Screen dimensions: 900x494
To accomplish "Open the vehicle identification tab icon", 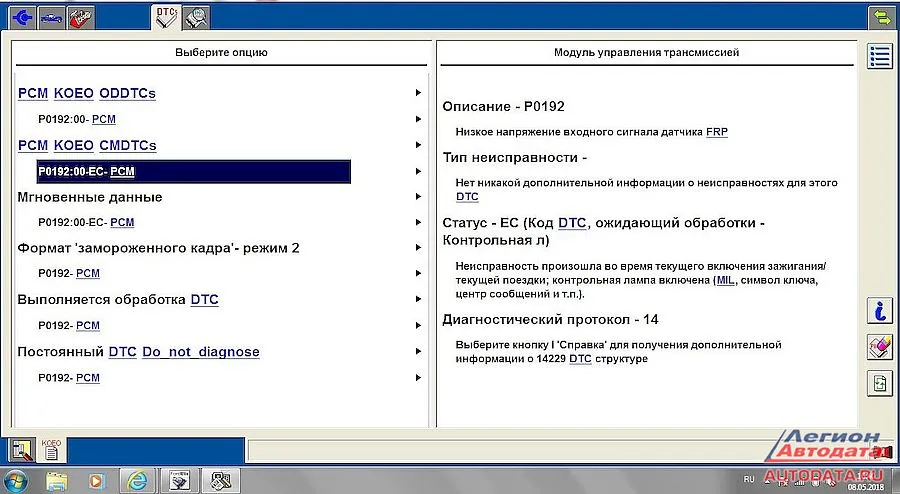I will click(52, 18).
